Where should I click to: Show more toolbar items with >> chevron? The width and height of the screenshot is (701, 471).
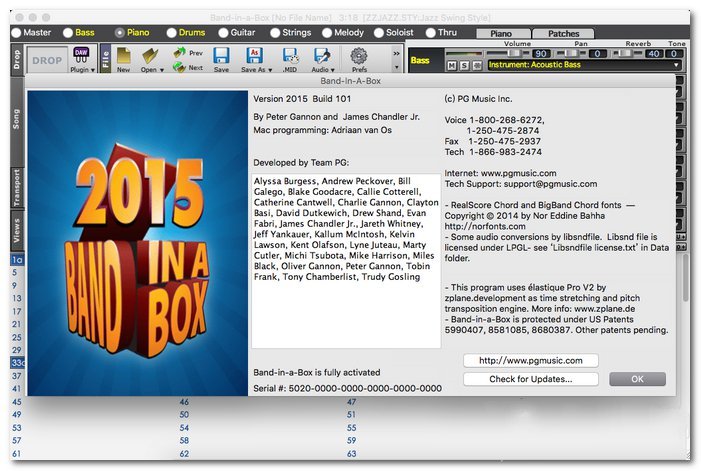(396, 53)
